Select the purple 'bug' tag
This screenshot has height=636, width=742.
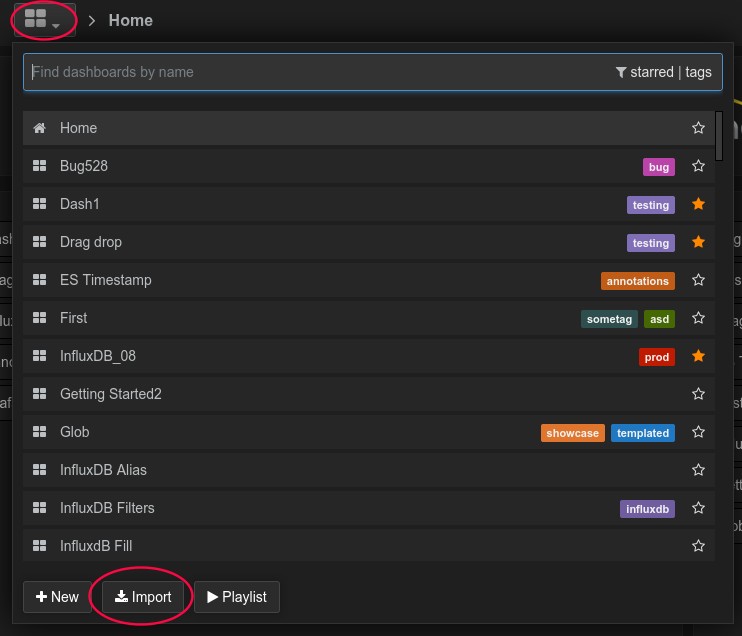[658, 167]
